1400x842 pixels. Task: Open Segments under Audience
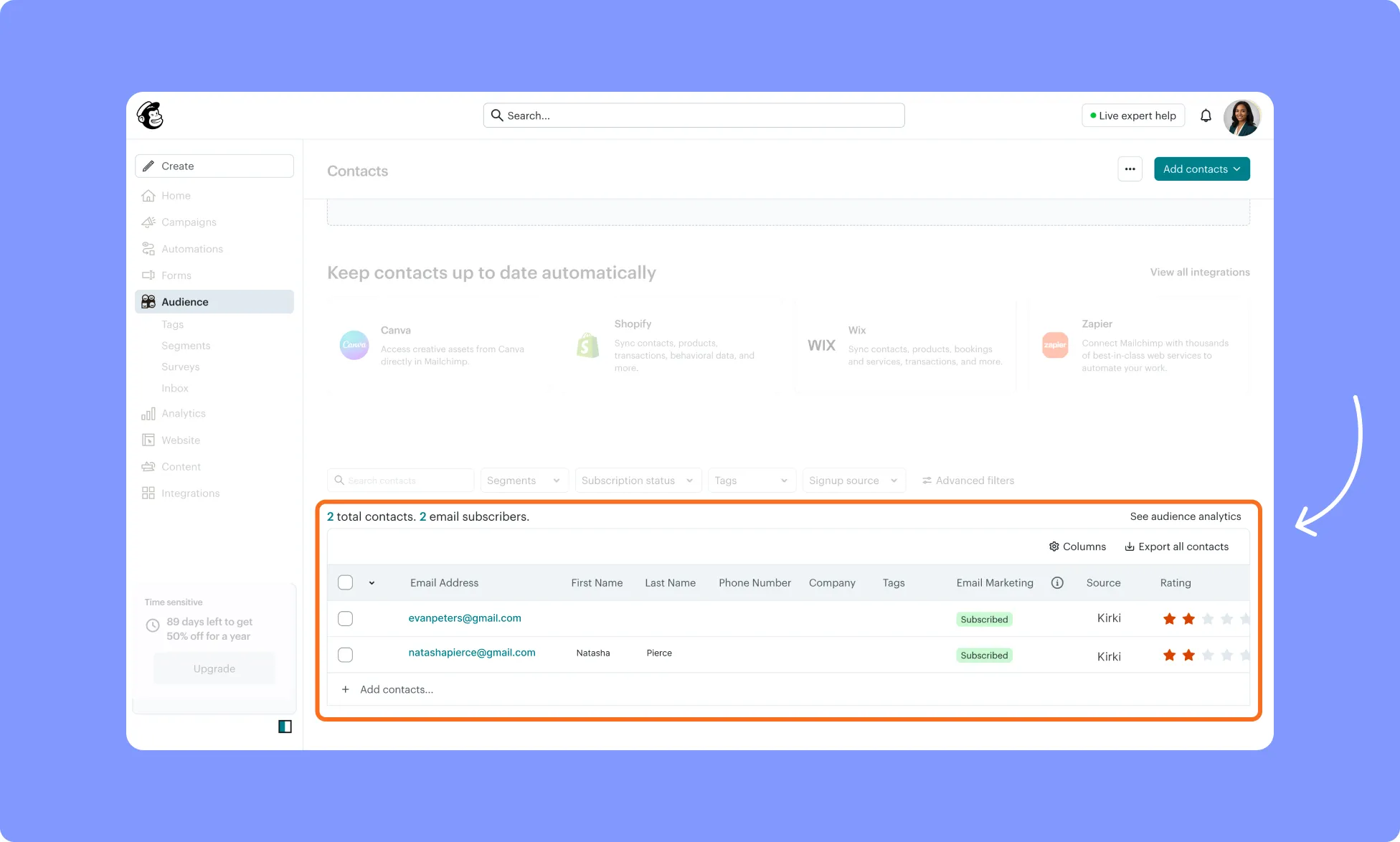coord(186,346)
